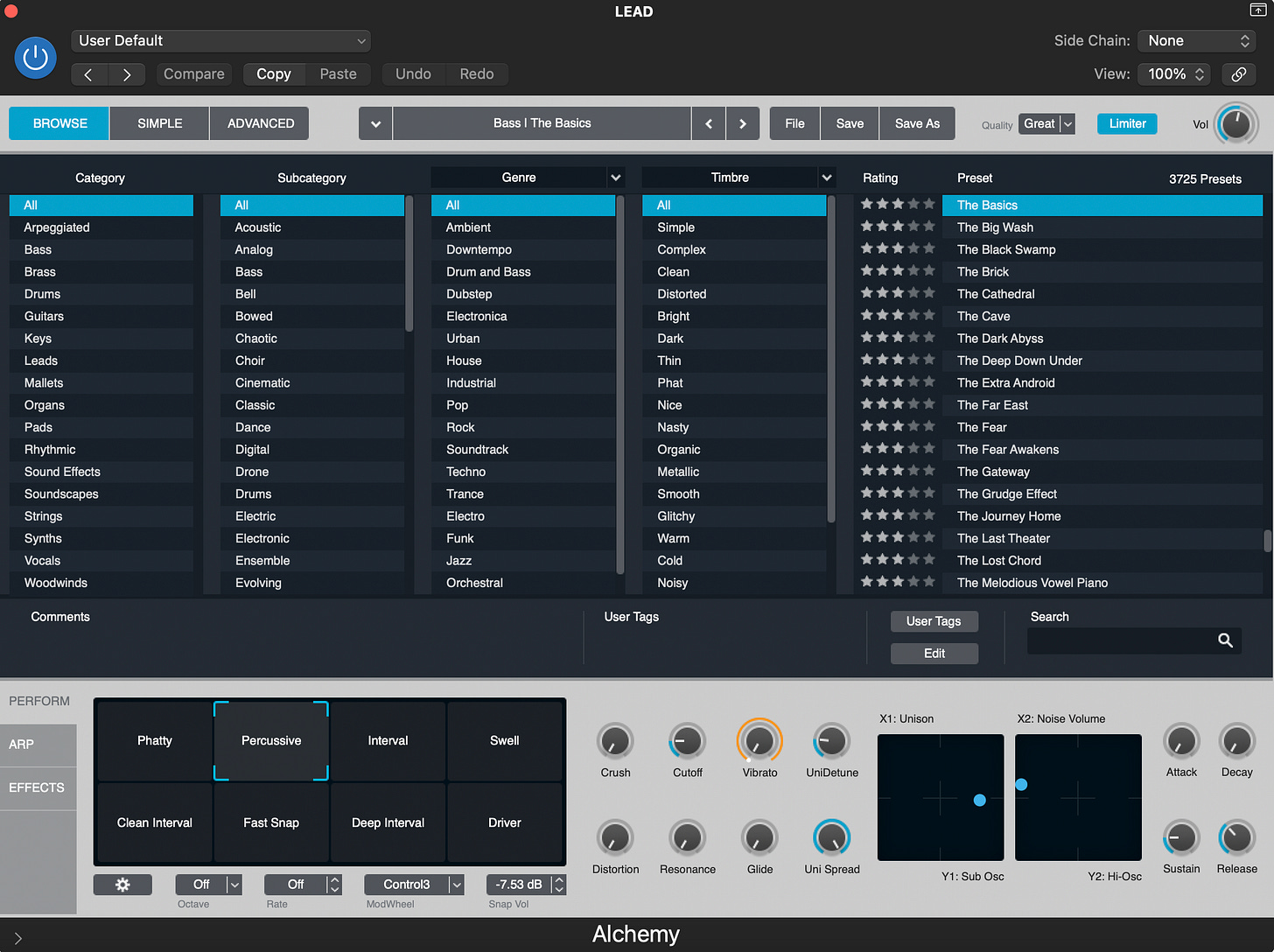Viewport: 1274px width, 952px height.
Task: Click the Compare button
Action: point(194,74)
